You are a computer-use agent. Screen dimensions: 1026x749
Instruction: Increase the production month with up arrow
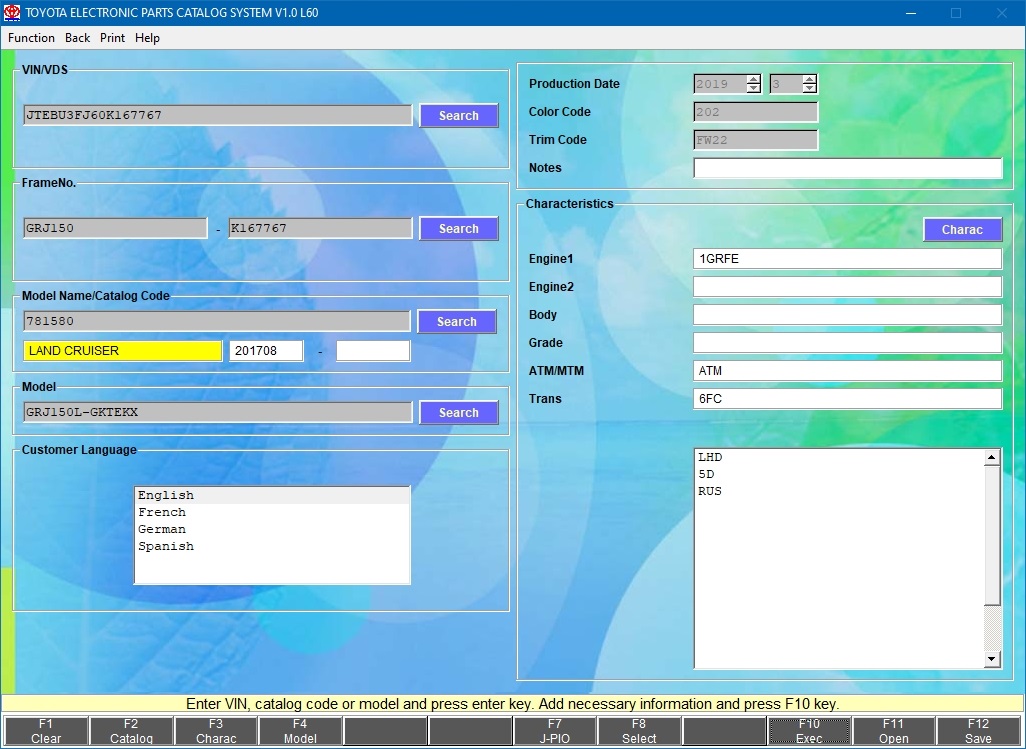point(809,79)
